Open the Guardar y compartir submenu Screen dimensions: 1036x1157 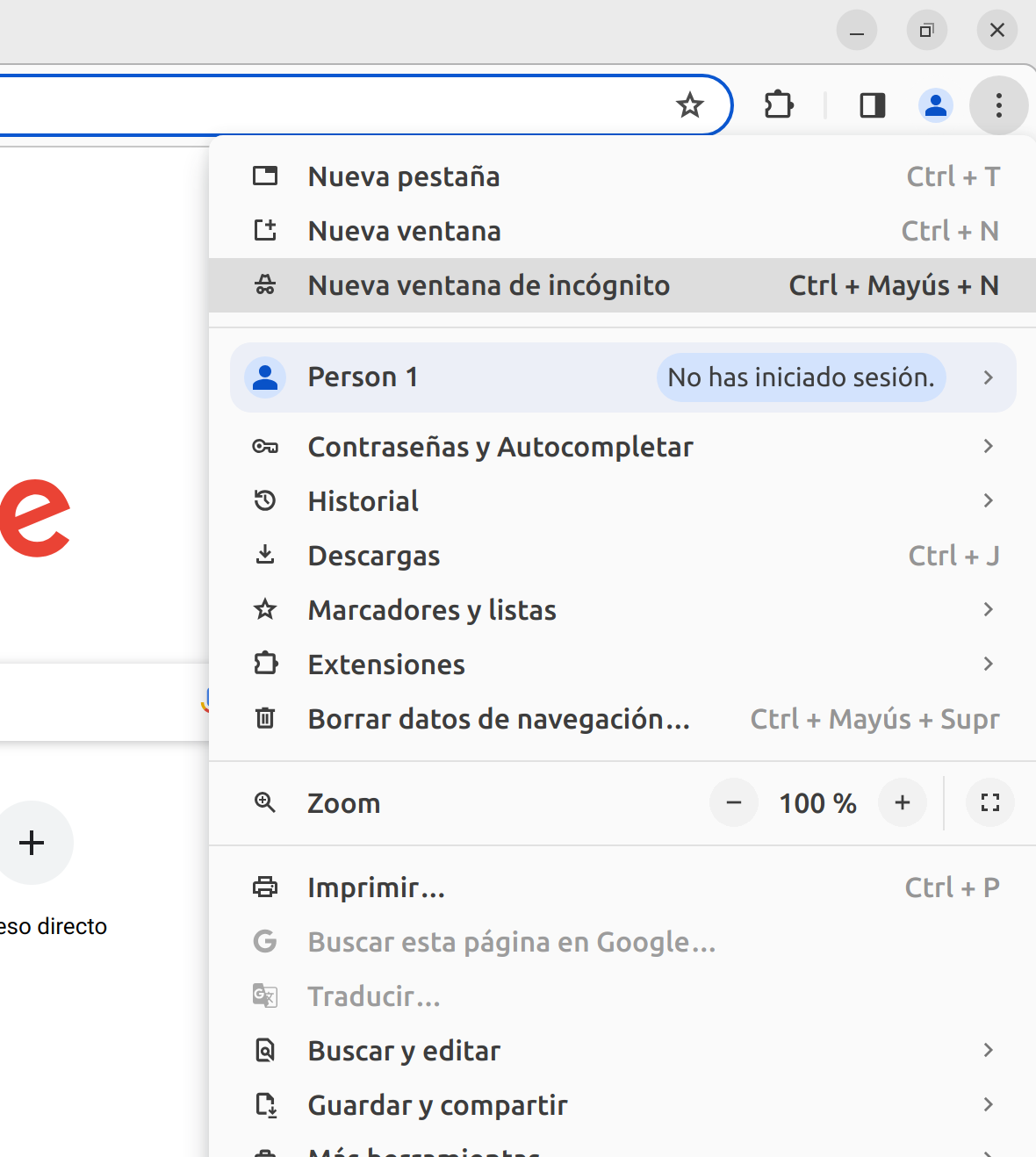(x=437, y=1105)
